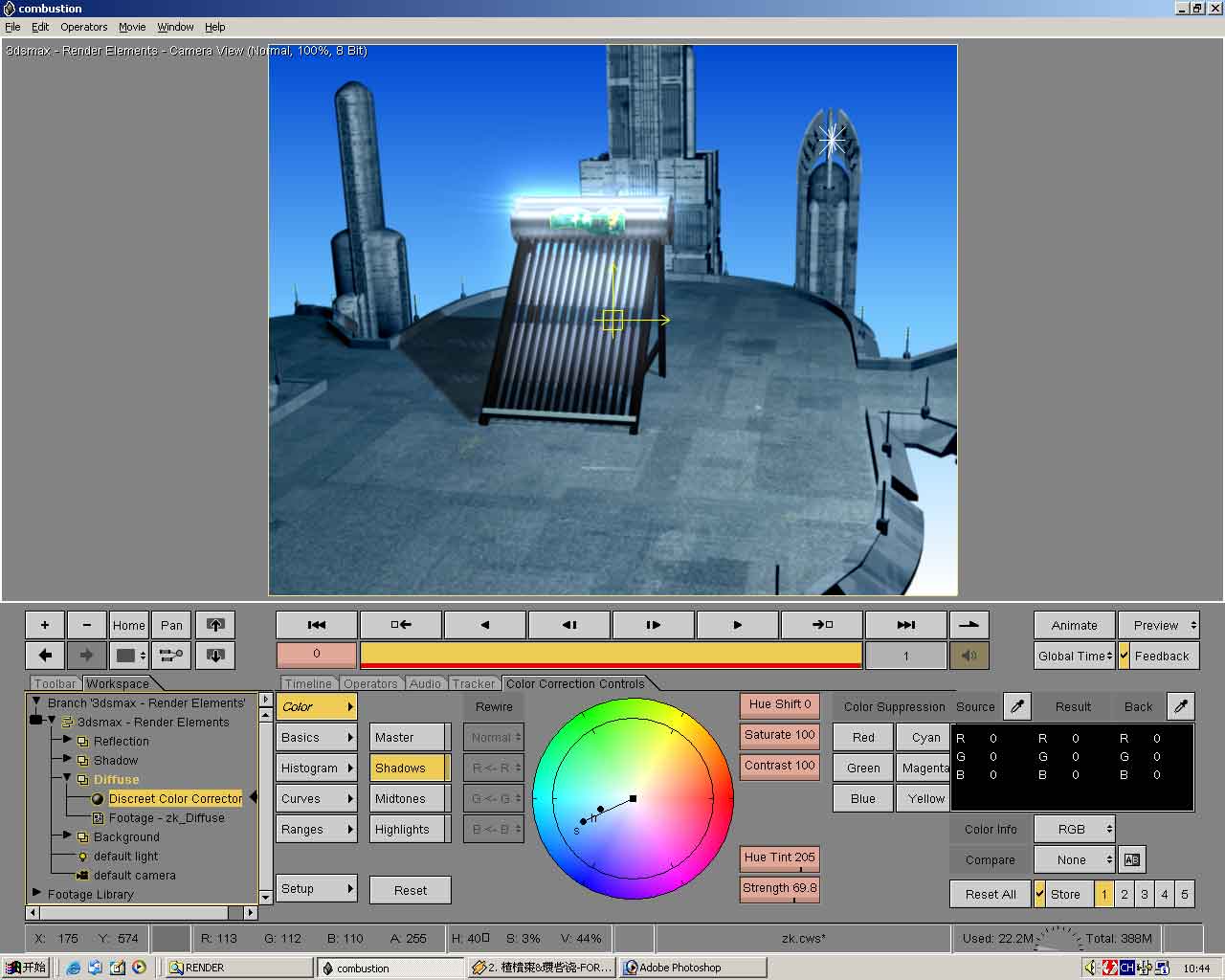Click the Source color eyedropper icon
The image size is (1225, 980).
1017,706
